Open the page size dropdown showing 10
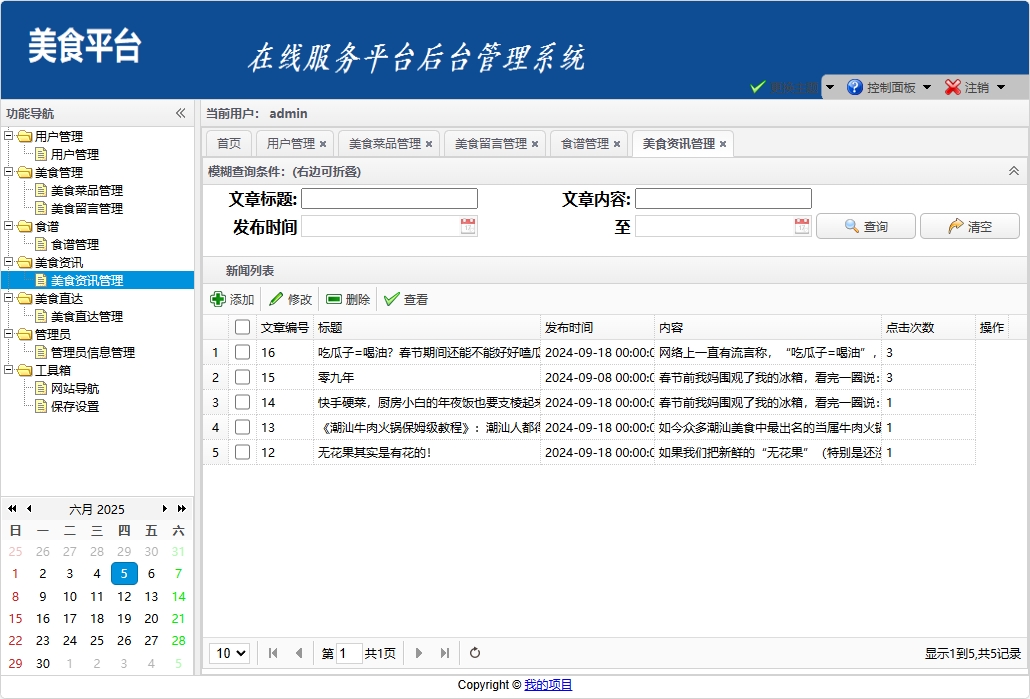The width and height of the screenshot is (1030, 699). 229,653
